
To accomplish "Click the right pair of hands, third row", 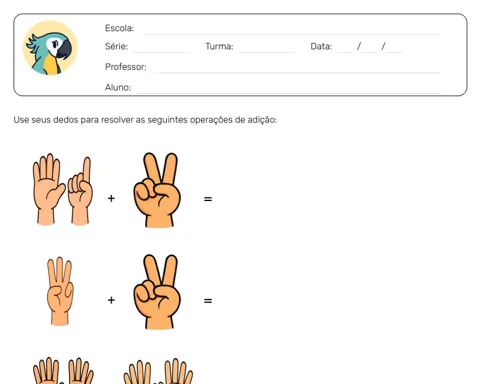I will pyautogui.click(x=158, y=371).
